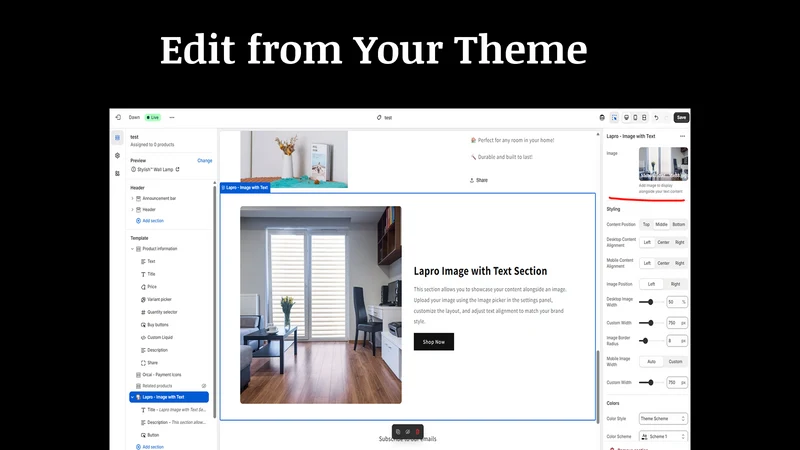Click the Image Border Radius px field
Image resolution: width=800 pixels, height=450 pixels.
tap(677, 341)
